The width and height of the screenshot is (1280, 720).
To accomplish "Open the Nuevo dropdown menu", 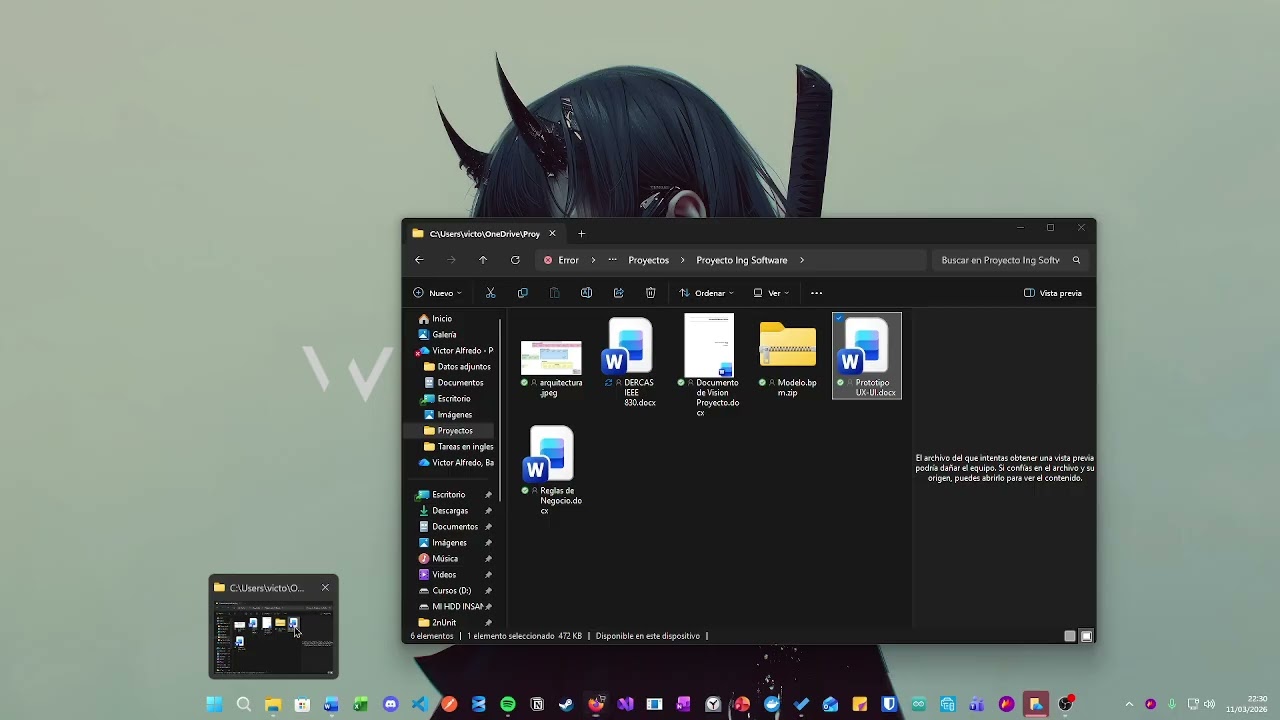I will tap(438, 293).
